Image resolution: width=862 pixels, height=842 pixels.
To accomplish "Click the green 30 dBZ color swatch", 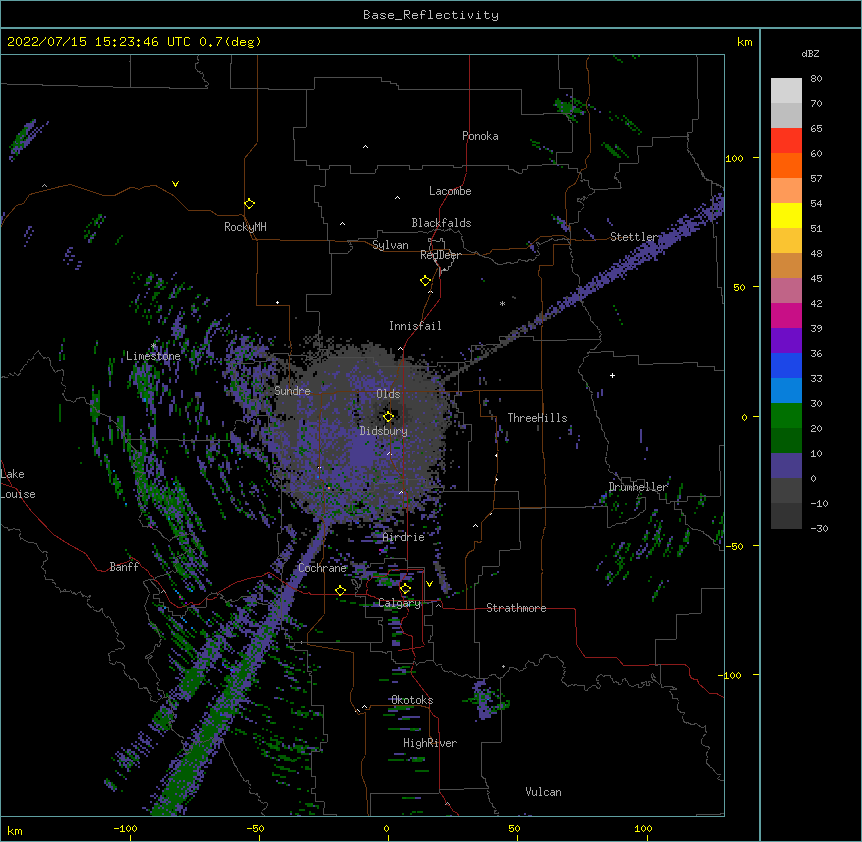I will tap(786, 416).
